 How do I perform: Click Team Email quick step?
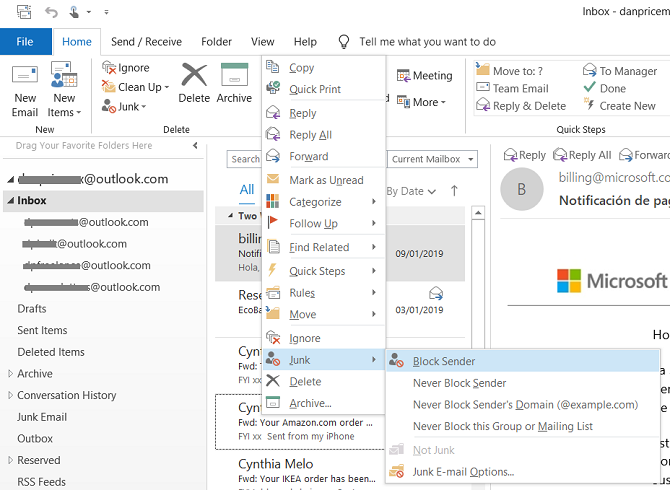pyautogui.click(x=512, y=88)
